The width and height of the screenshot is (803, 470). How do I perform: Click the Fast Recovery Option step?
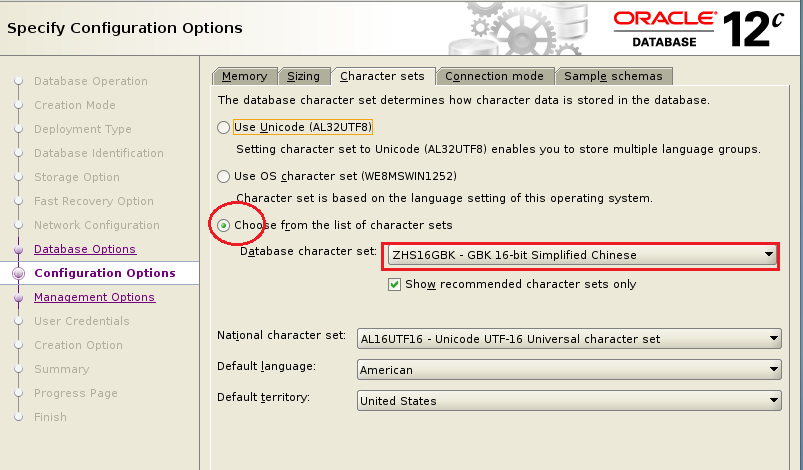point(94,201)
